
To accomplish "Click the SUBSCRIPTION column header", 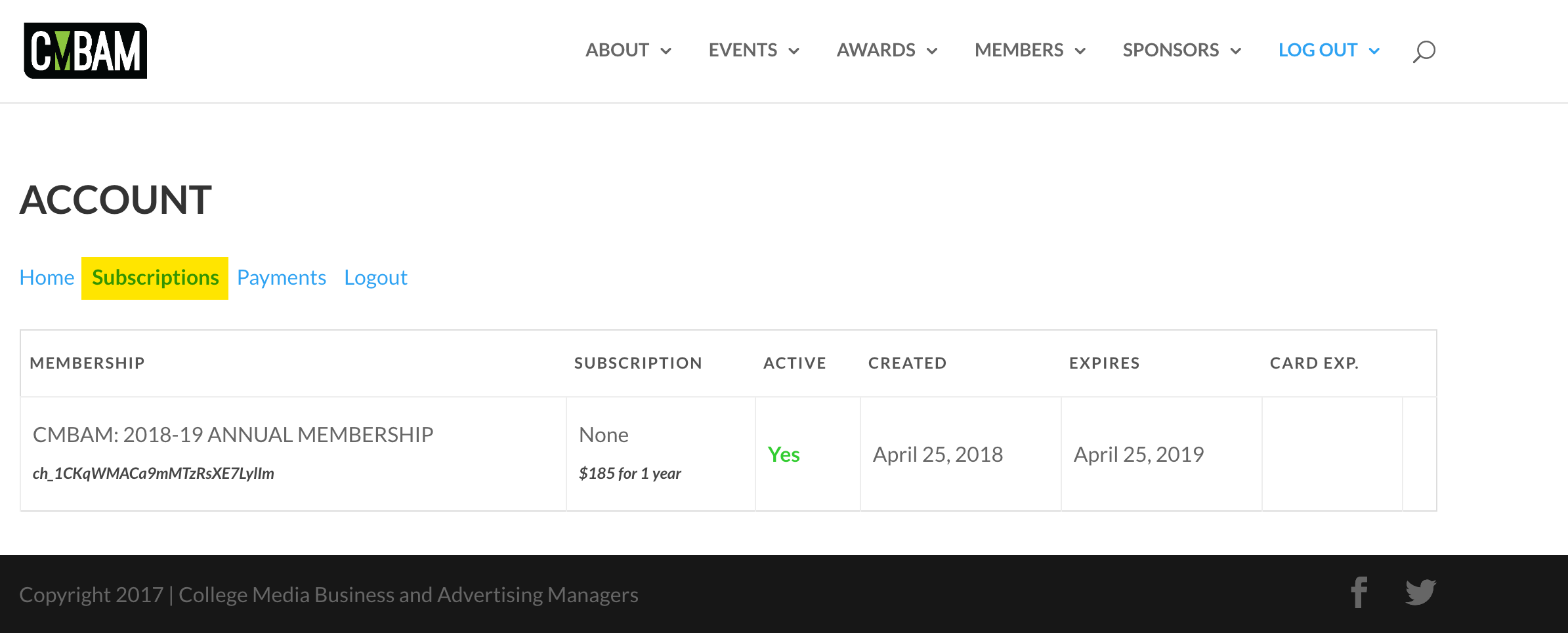I will click(x=638, y=363).
